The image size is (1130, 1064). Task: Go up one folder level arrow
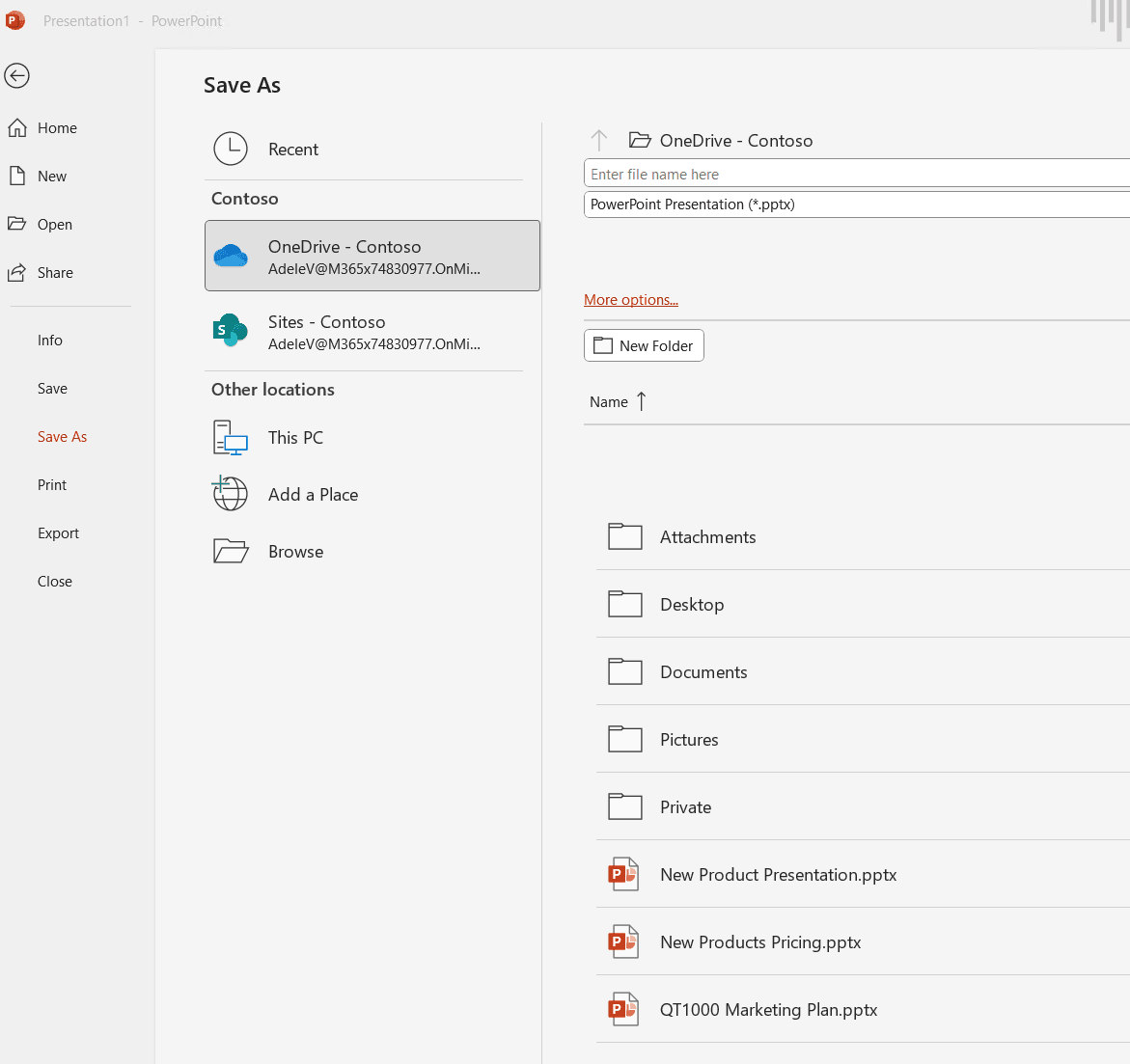pyautogui.click(x=599, y=141)
